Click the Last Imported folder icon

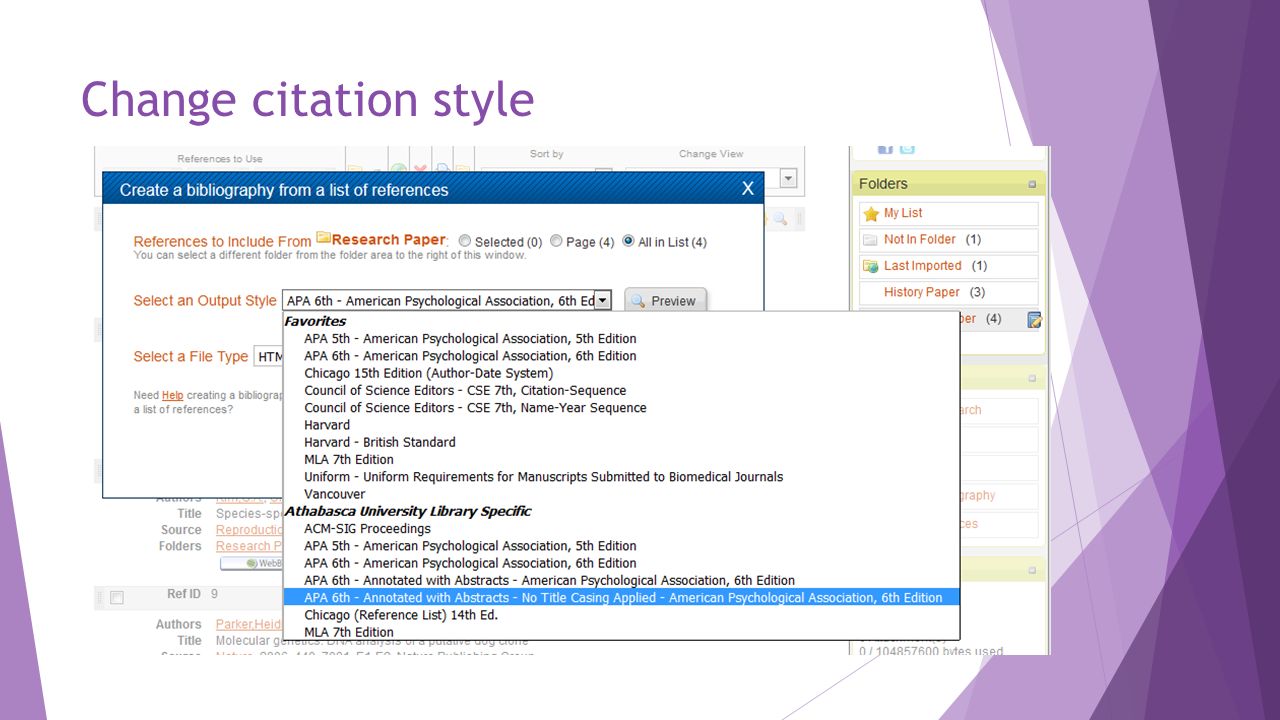click(x=871, y=266)
